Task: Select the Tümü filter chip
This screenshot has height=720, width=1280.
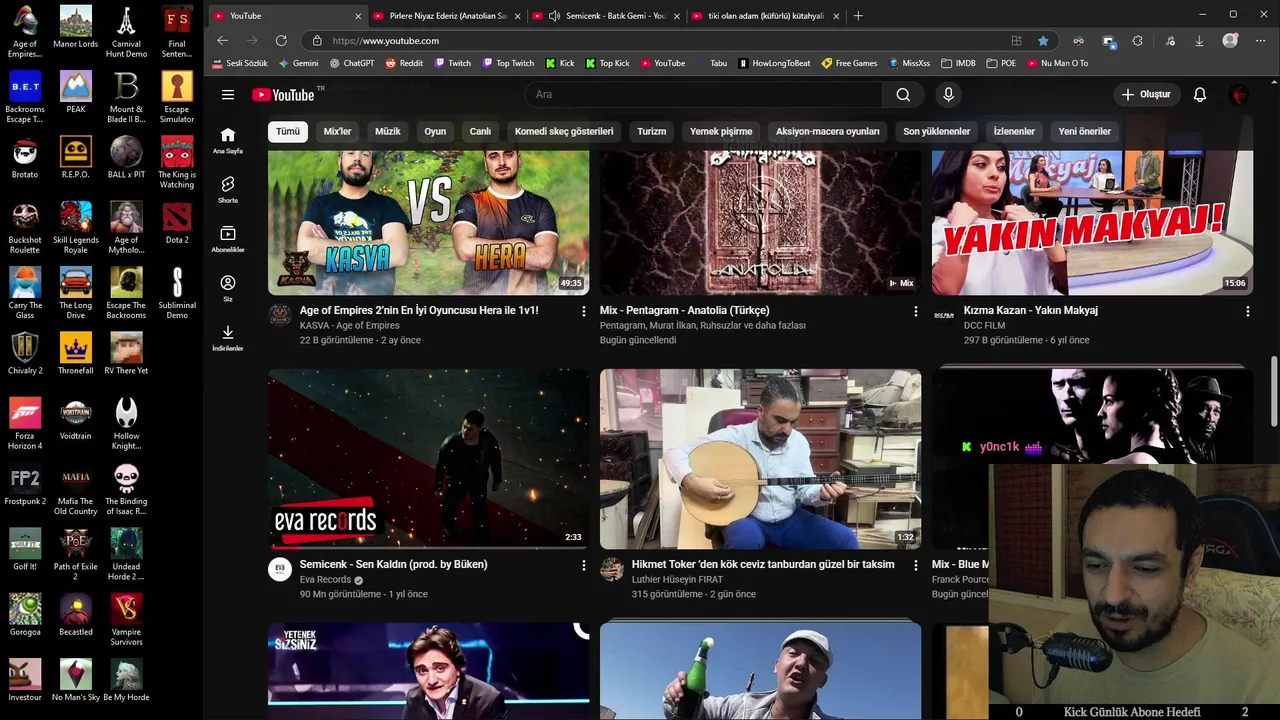Action: (288, 131)
